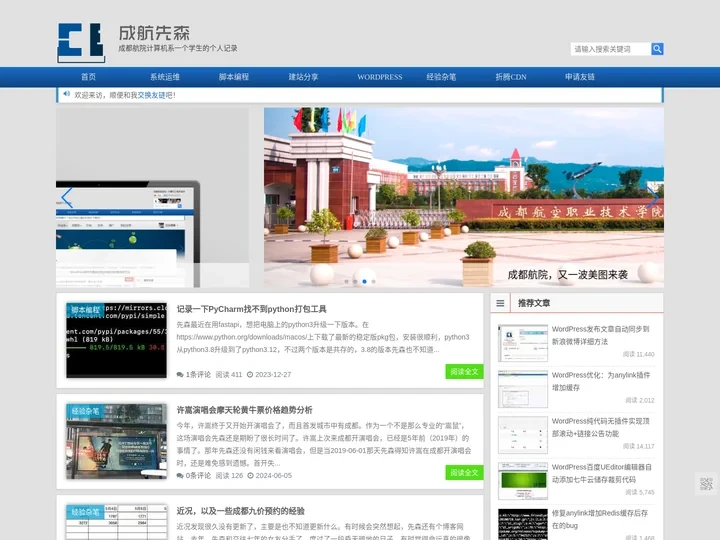This screenshot has height=540, width=720.
Task: Click the site title 成航先森
Action: (x=154, y=33)
